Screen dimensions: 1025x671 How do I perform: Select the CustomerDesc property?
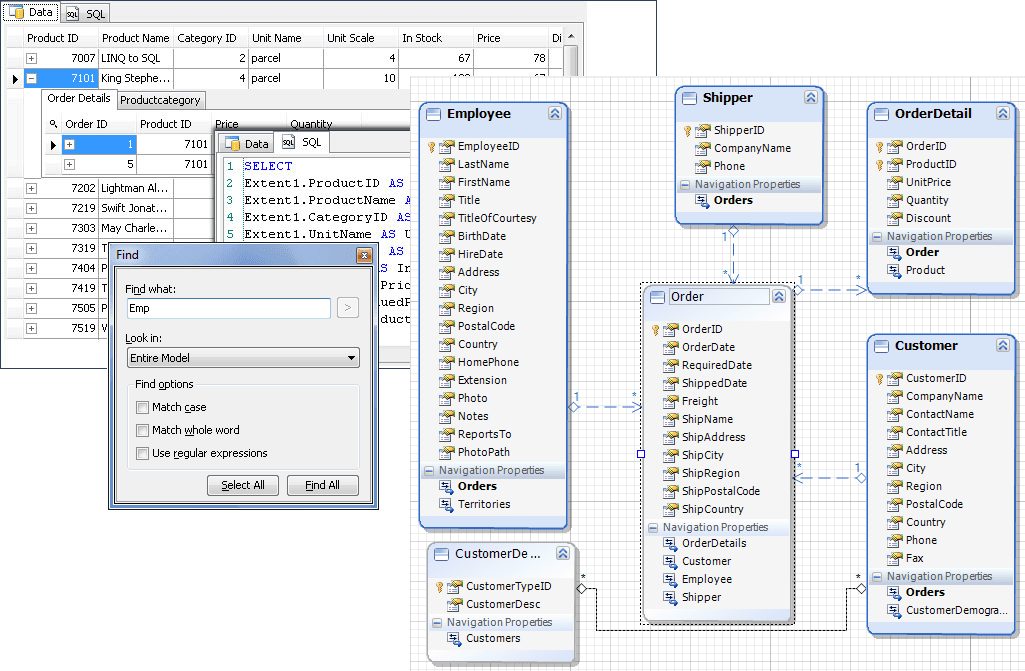[x=503, y=604]
